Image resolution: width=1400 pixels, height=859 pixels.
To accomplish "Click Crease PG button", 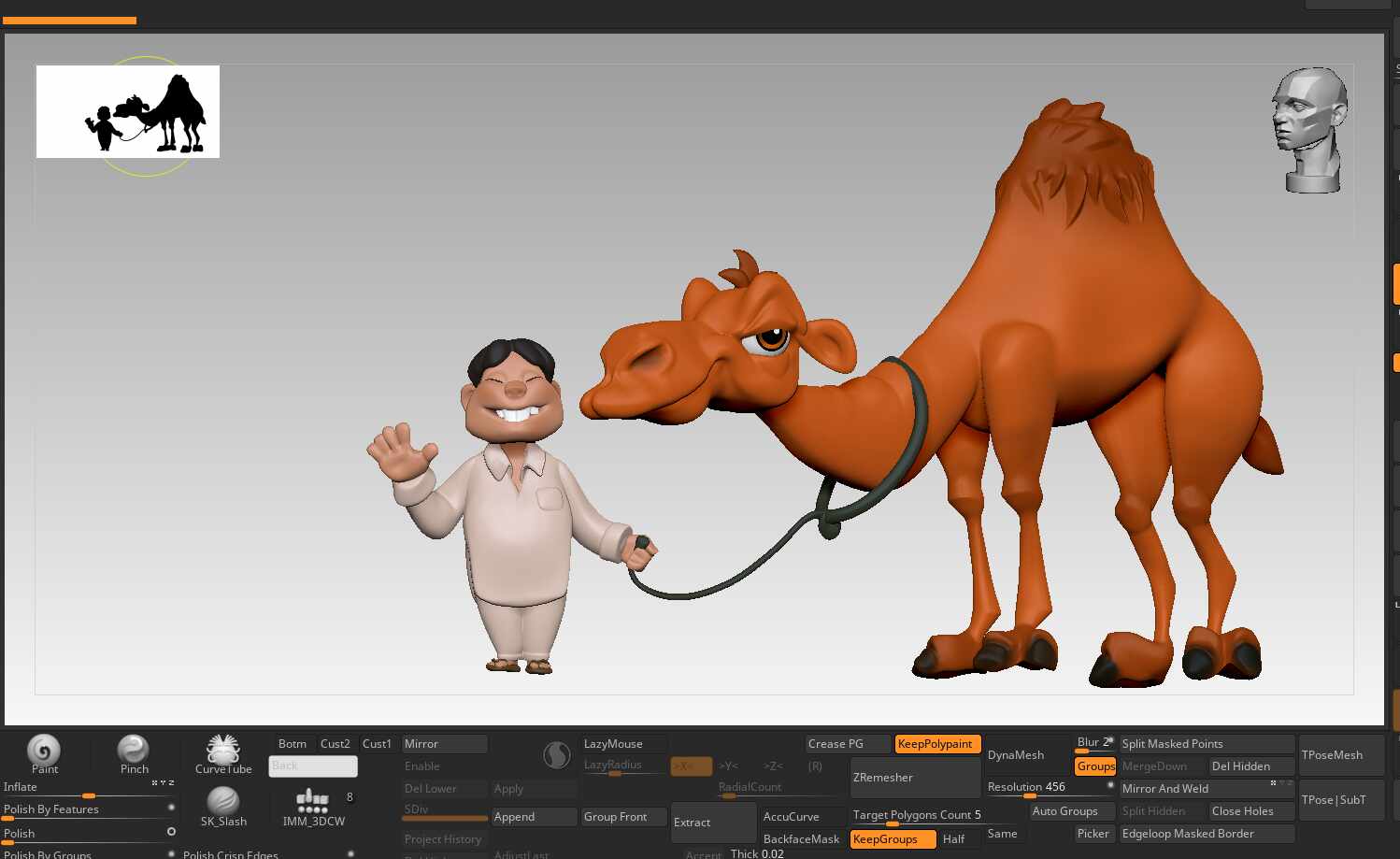I will (848, 744).
